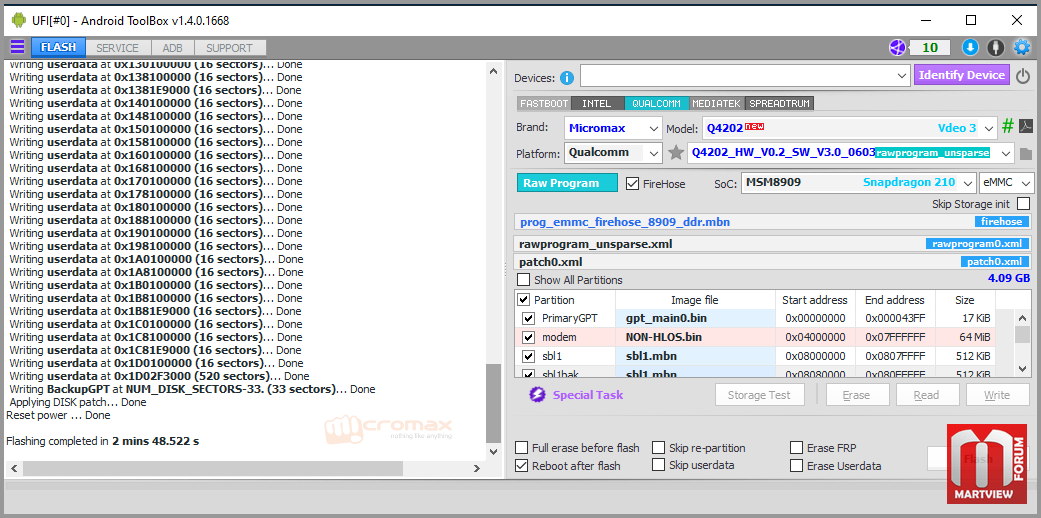
Task: Open the hamburger main menu
Action: point(17,47)
